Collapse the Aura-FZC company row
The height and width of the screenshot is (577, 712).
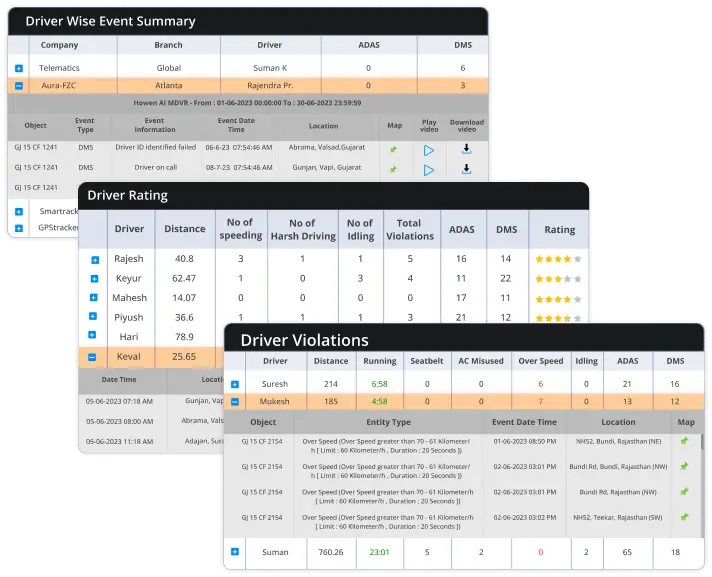coord(19,86)
